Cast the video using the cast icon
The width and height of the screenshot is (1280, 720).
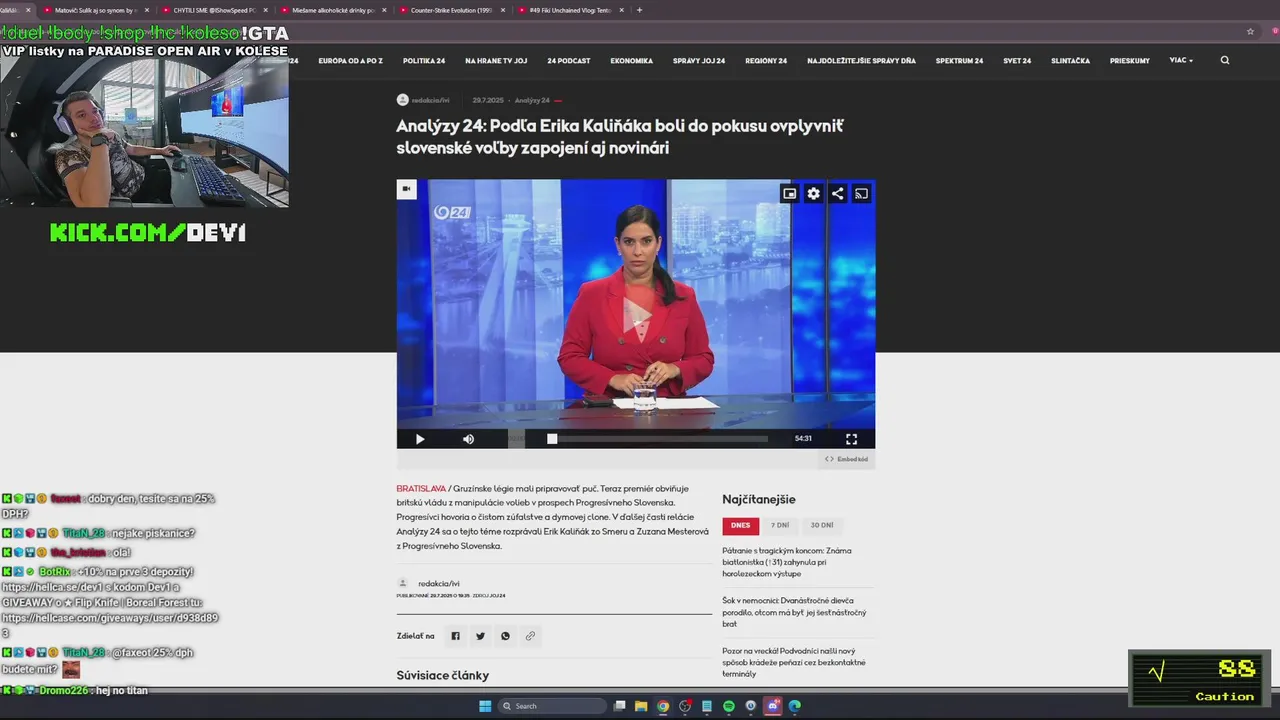[861, 194]
